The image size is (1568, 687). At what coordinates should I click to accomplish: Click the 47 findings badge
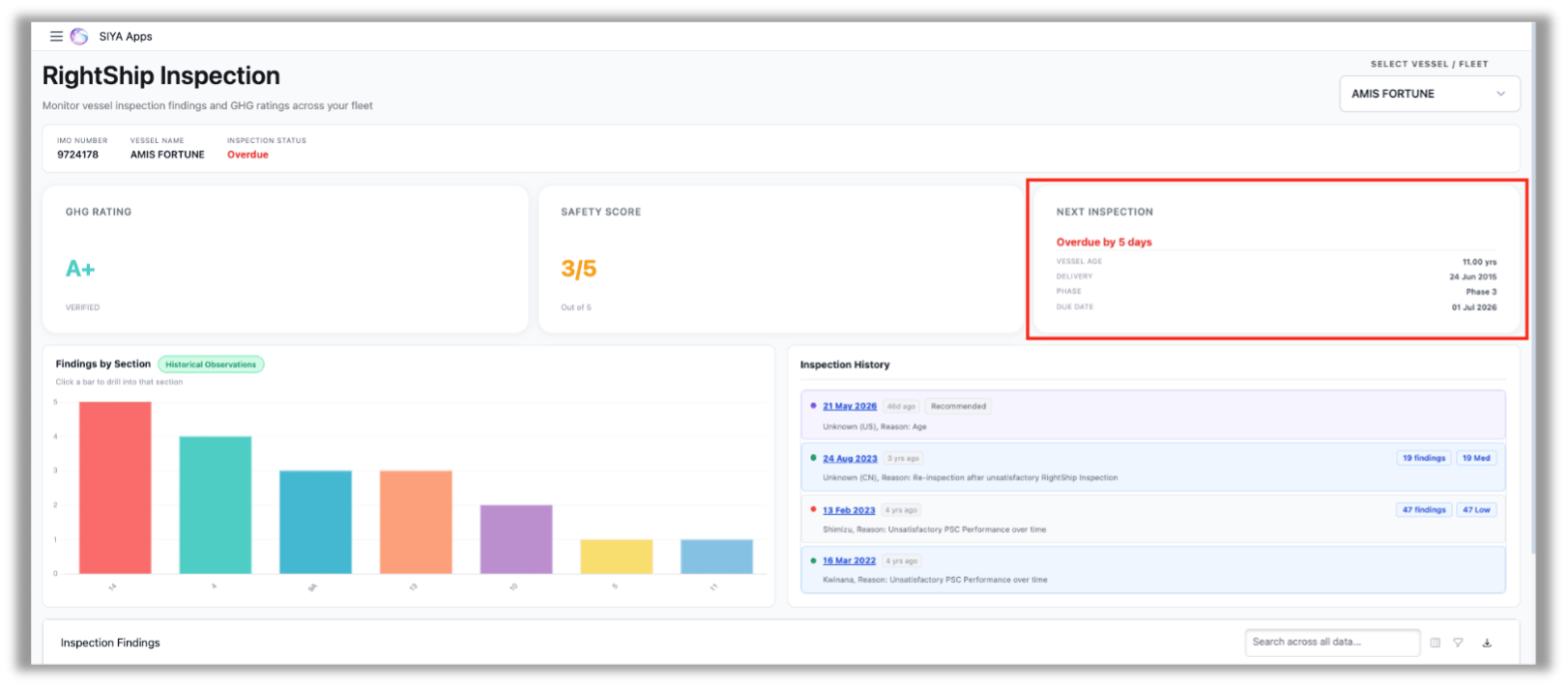[1424, 509]
